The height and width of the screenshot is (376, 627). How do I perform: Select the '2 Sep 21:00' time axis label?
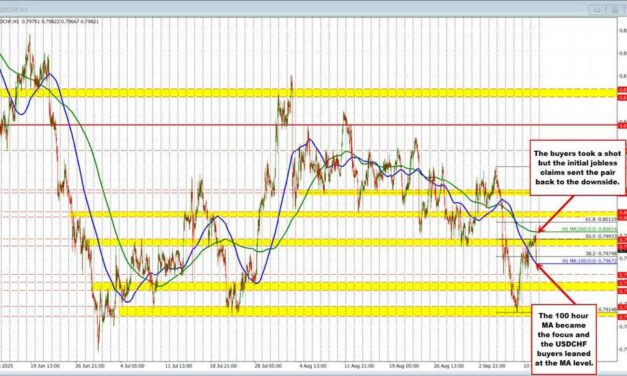[x=492, y=366]
